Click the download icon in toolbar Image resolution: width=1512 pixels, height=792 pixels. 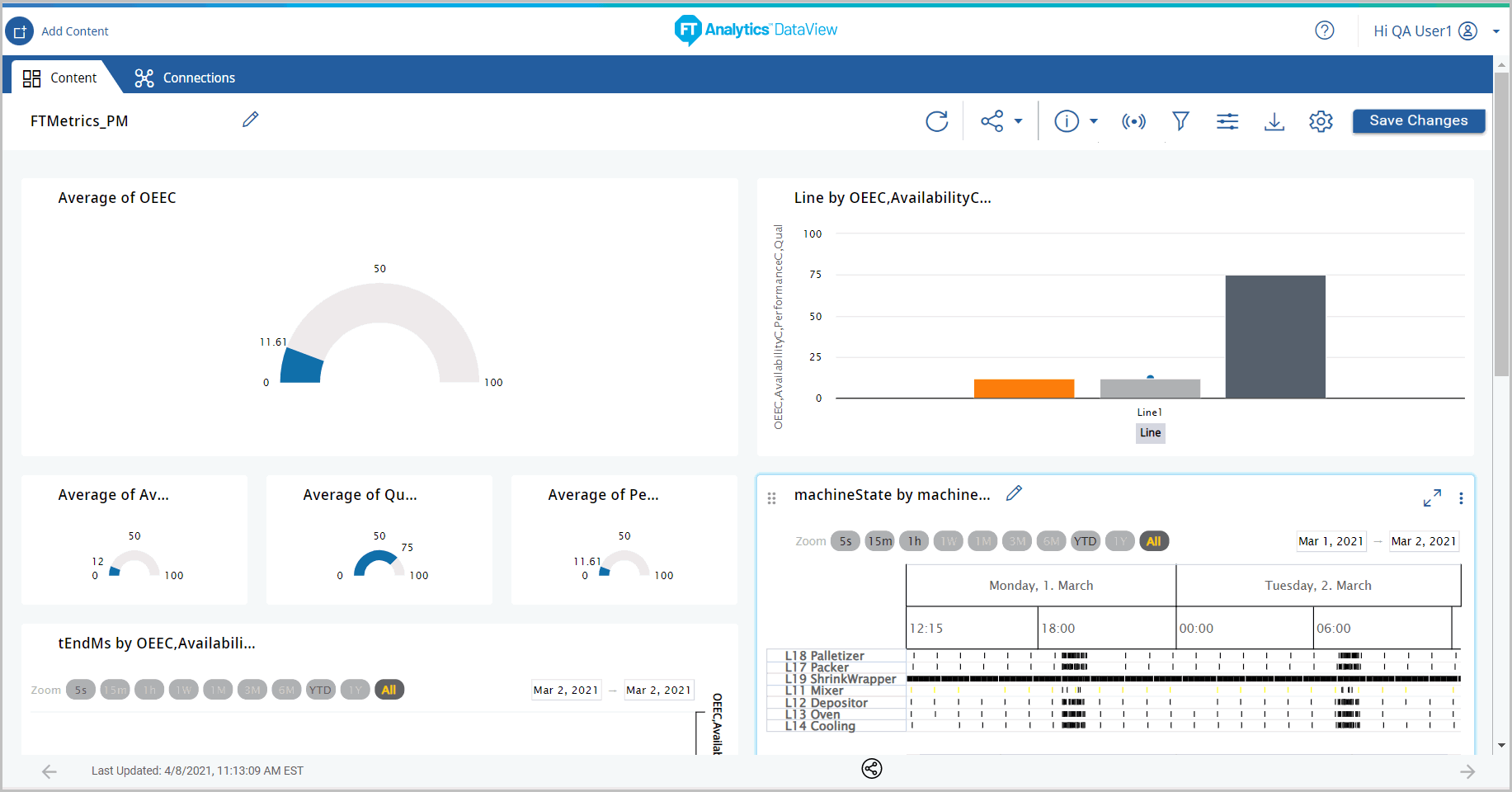click(1274, 121)
